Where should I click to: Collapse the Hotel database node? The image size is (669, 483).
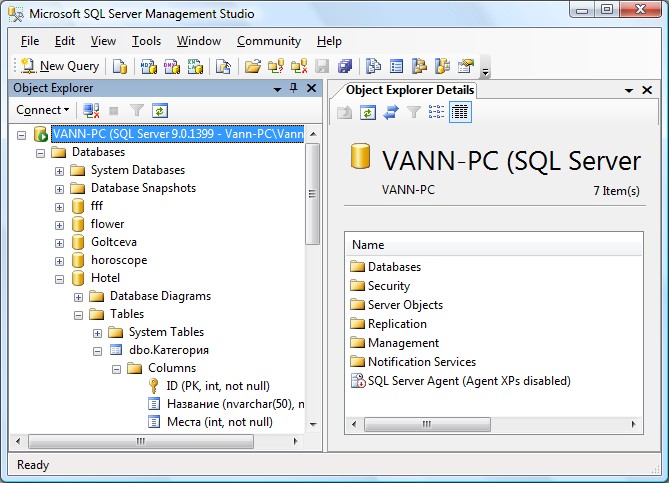click(59, 279)
